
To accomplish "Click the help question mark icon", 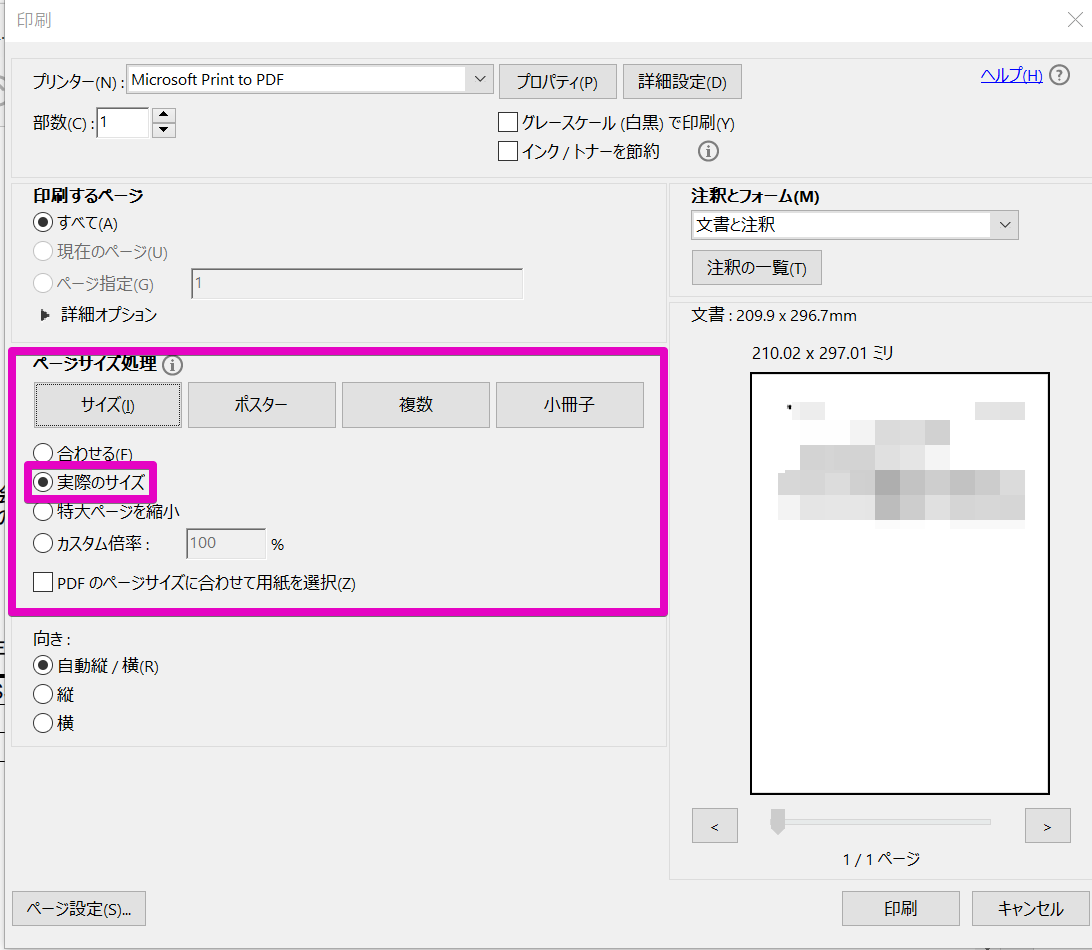I will 1059,75.
